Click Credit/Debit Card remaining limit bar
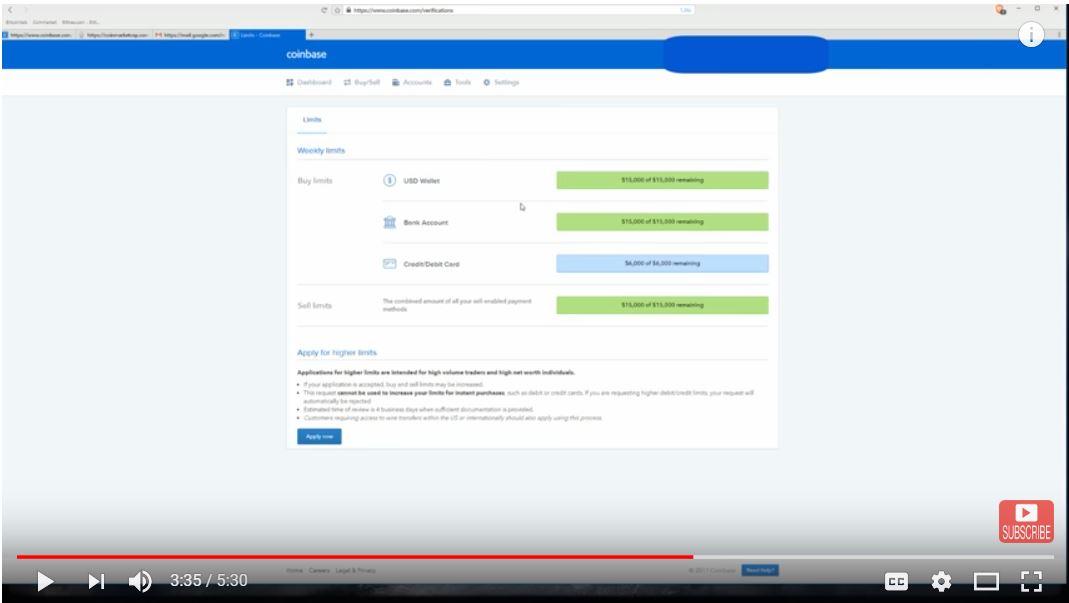Screen dimensions: 1069x603 coord(662,263)
